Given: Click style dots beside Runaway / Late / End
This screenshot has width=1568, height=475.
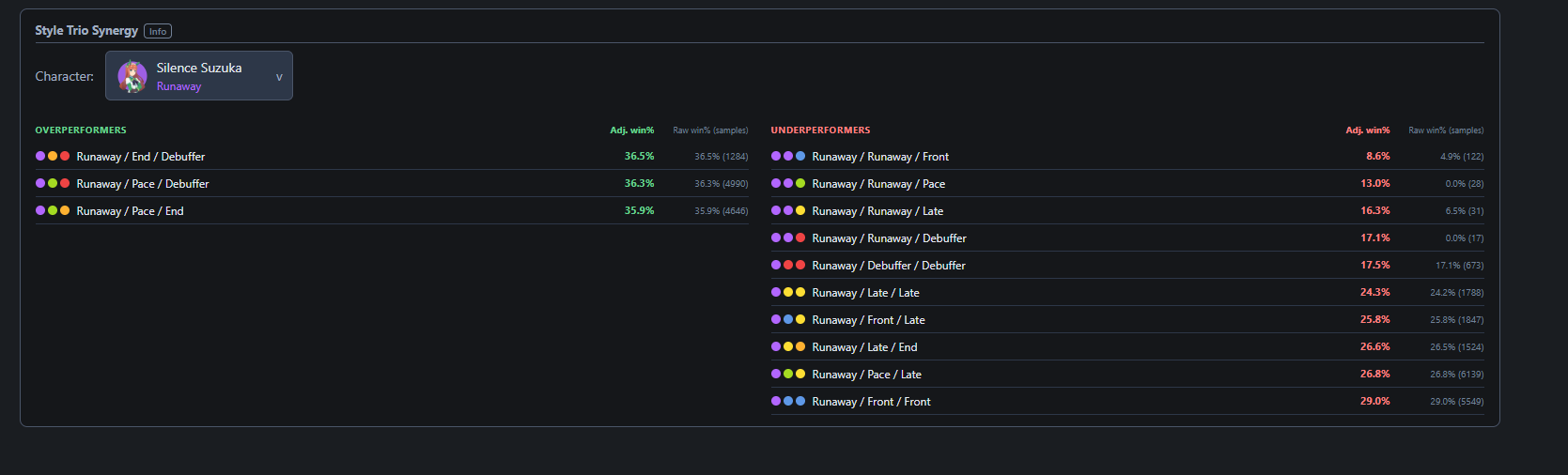Looking at the screenshot, I should [x=788, y=347].
